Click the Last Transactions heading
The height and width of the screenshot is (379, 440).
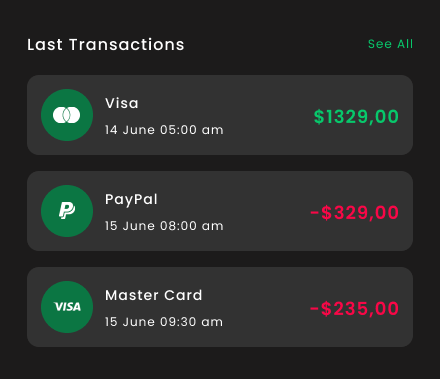tap(106, 45)
